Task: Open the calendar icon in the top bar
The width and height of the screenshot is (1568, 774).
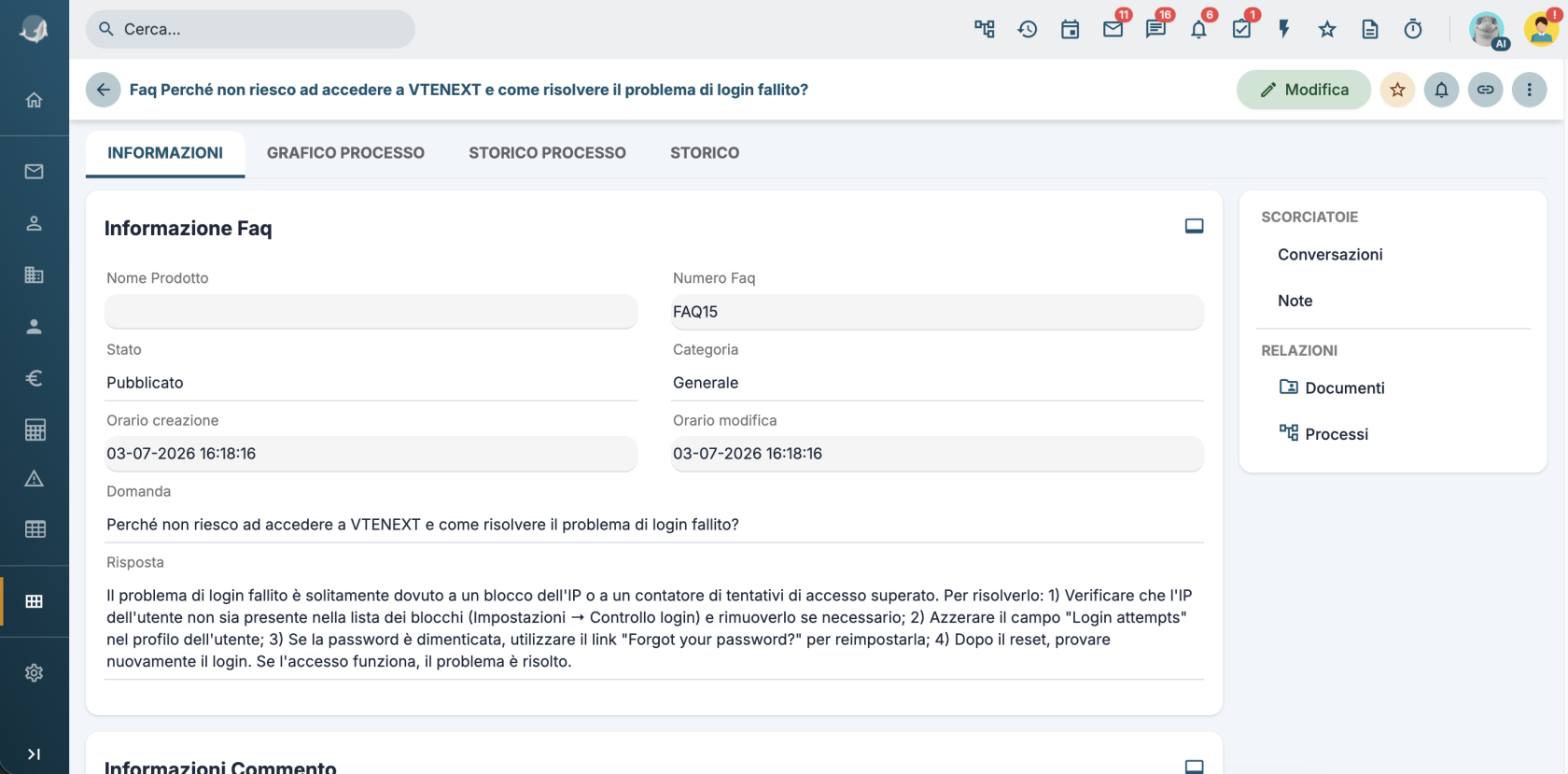Action: coord(1071,29)
